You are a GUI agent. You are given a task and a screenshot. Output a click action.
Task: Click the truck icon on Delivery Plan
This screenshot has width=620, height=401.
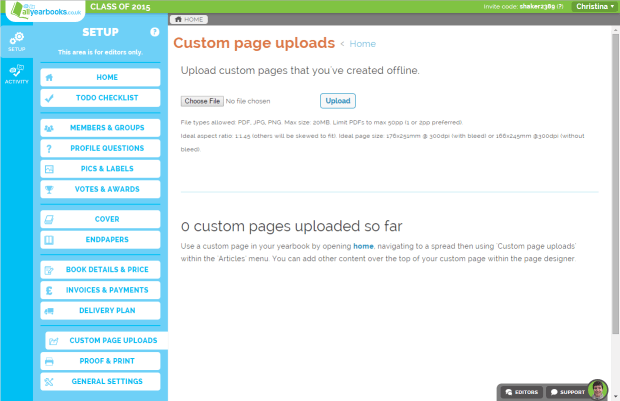click(49, 311)
